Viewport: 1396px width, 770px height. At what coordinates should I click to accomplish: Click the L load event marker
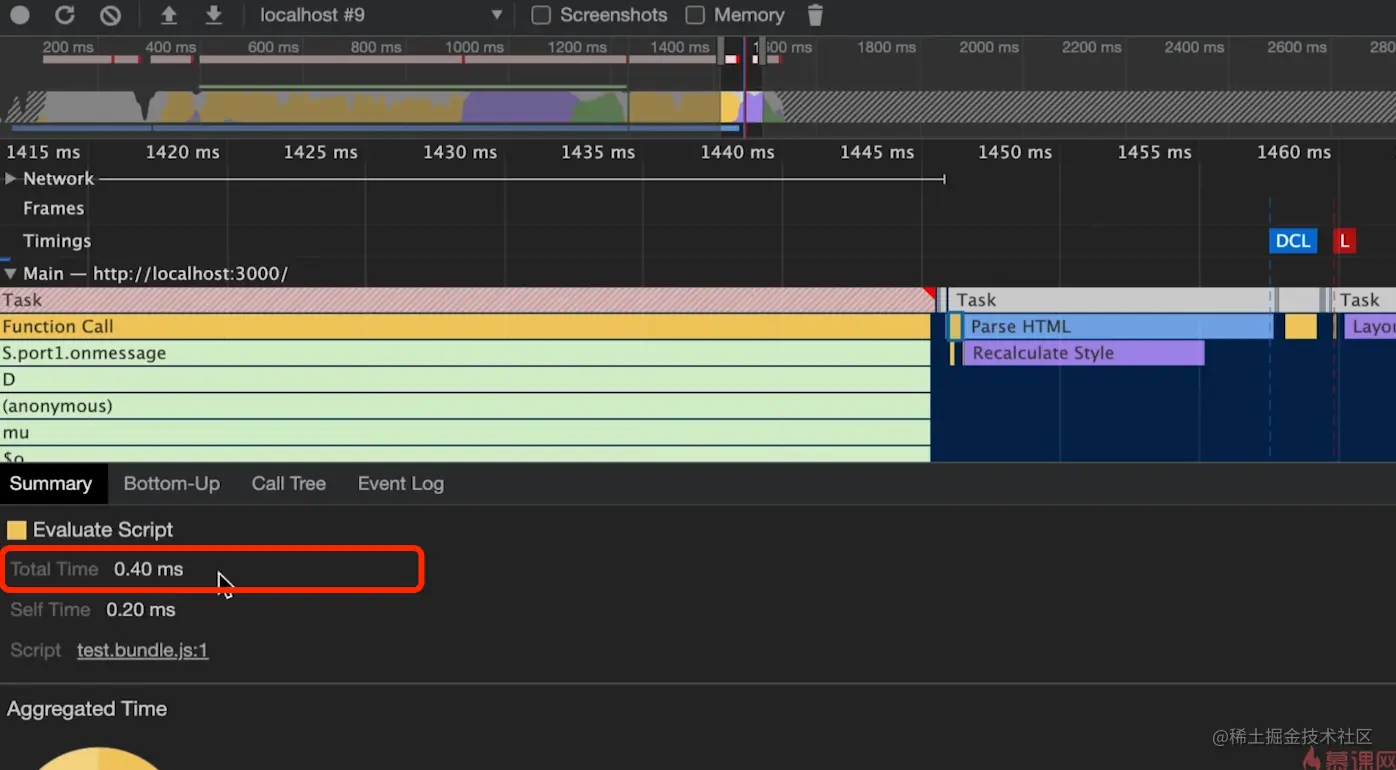pyautogui.click(x=1345, y=241)
